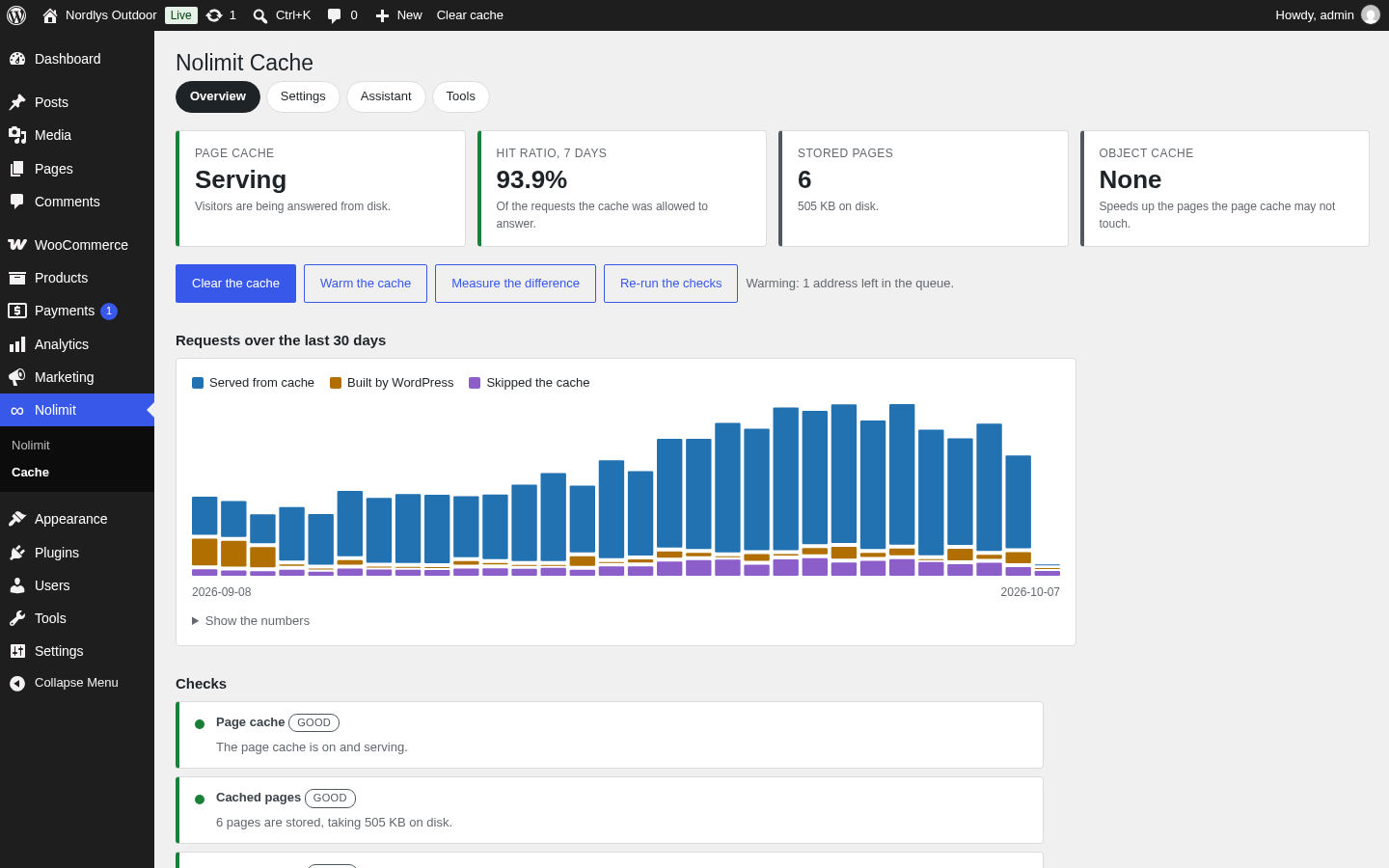Viewport: 1389px width, 868px height.
Task: Open the WordPress logo menu
Action: pyautogui.click(x=16, y=15)
